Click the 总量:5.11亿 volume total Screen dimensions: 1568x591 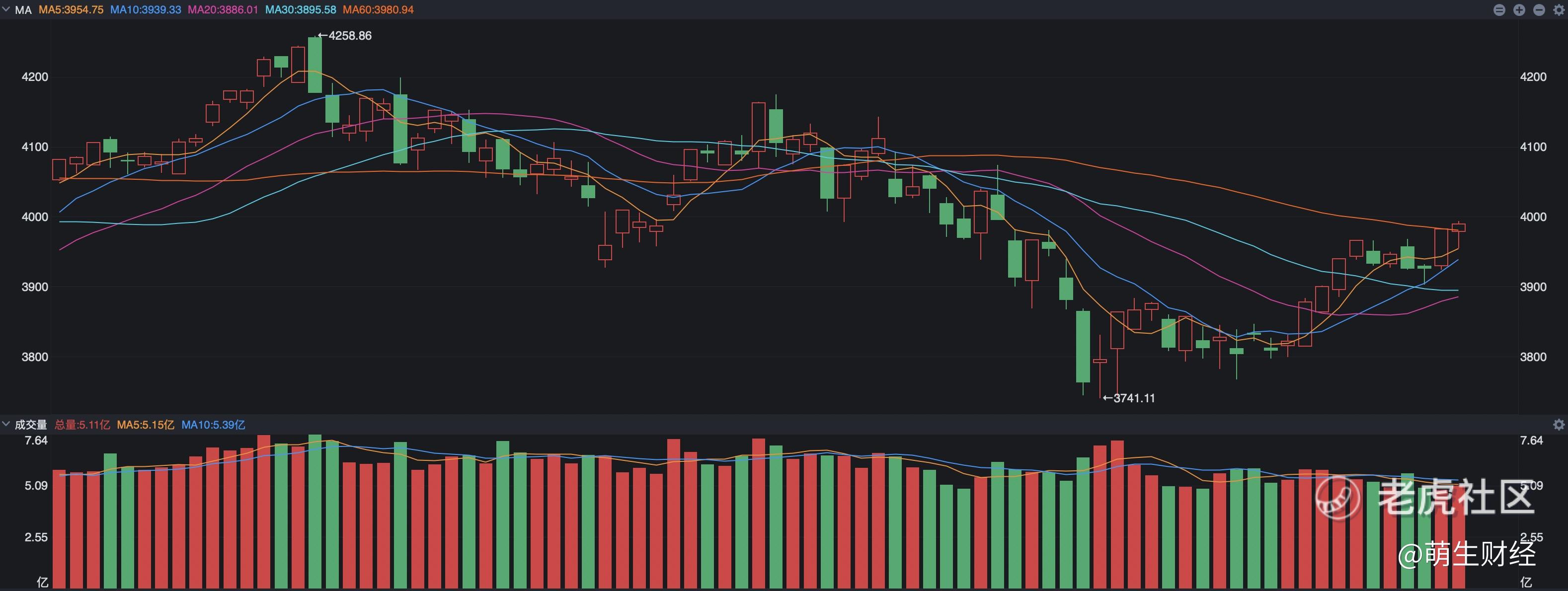coord(82,424)
